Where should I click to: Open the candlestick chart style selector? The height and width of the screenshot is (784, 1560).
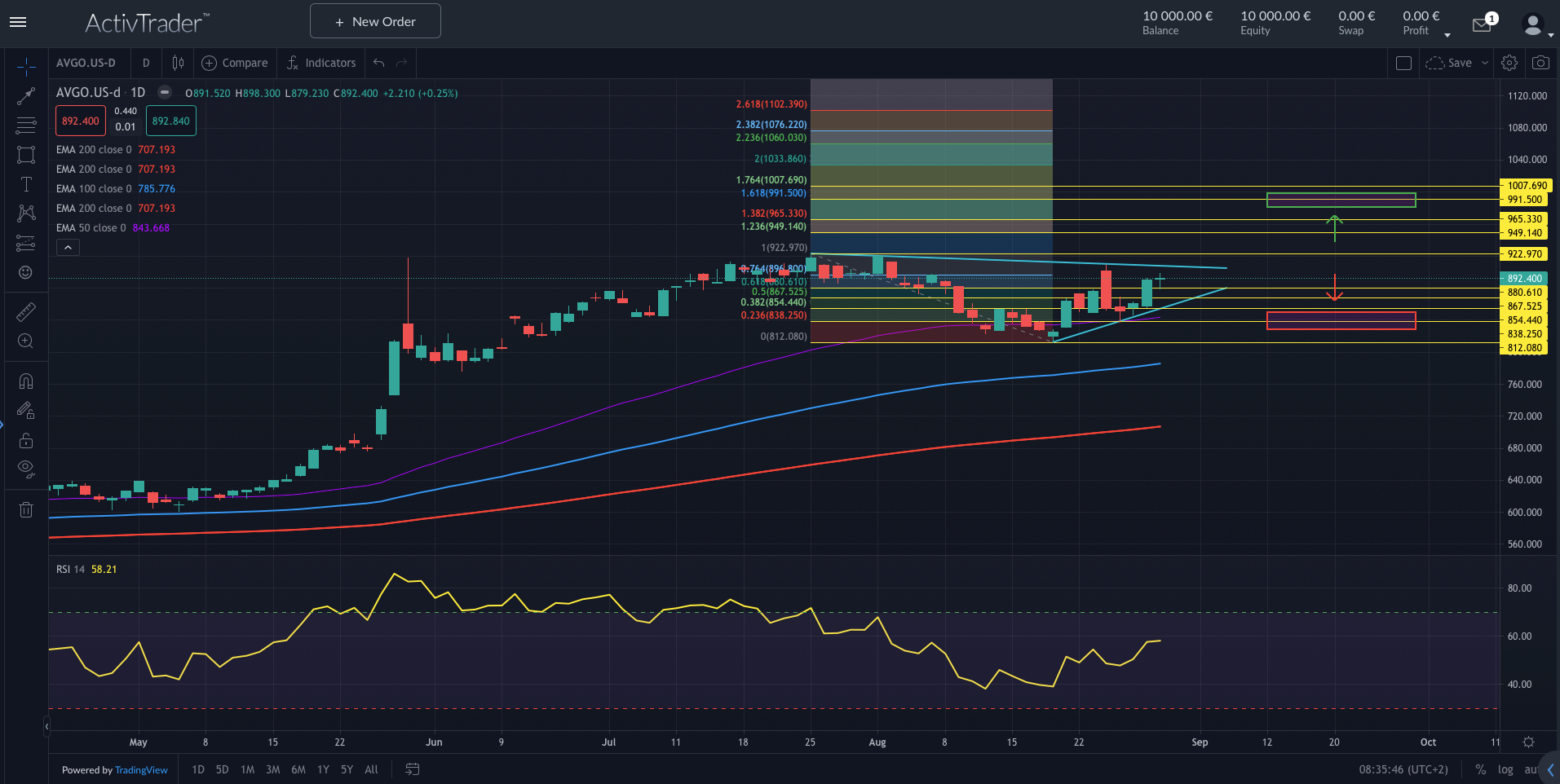point(178,63)
